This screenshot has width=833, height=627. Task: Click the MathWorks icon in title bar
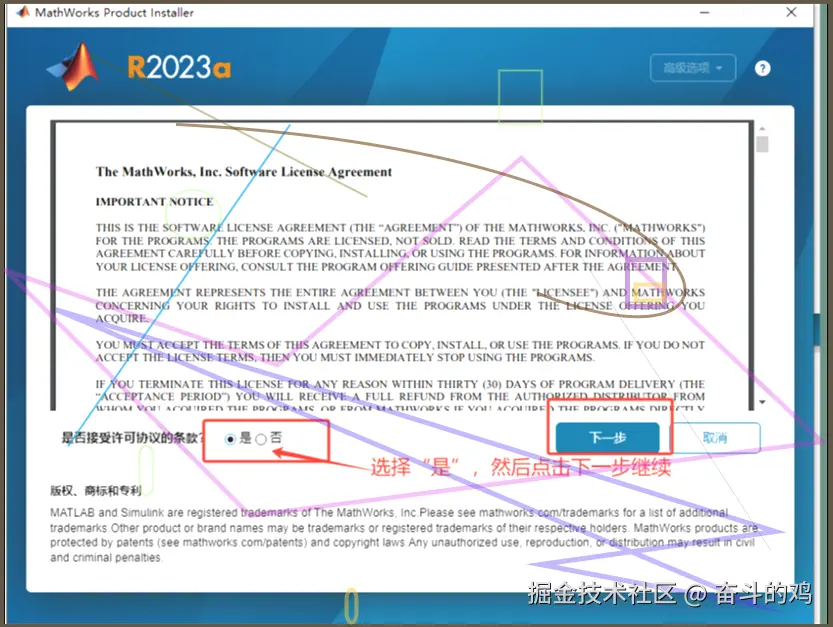[23, 12]
